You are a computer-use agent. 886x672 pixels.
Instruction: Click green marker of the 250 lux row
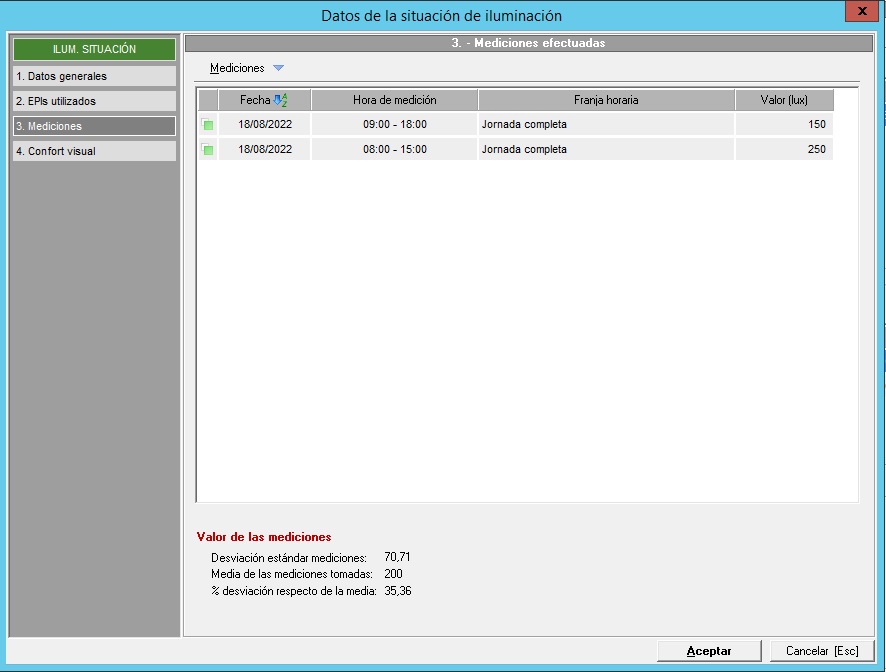208,150
